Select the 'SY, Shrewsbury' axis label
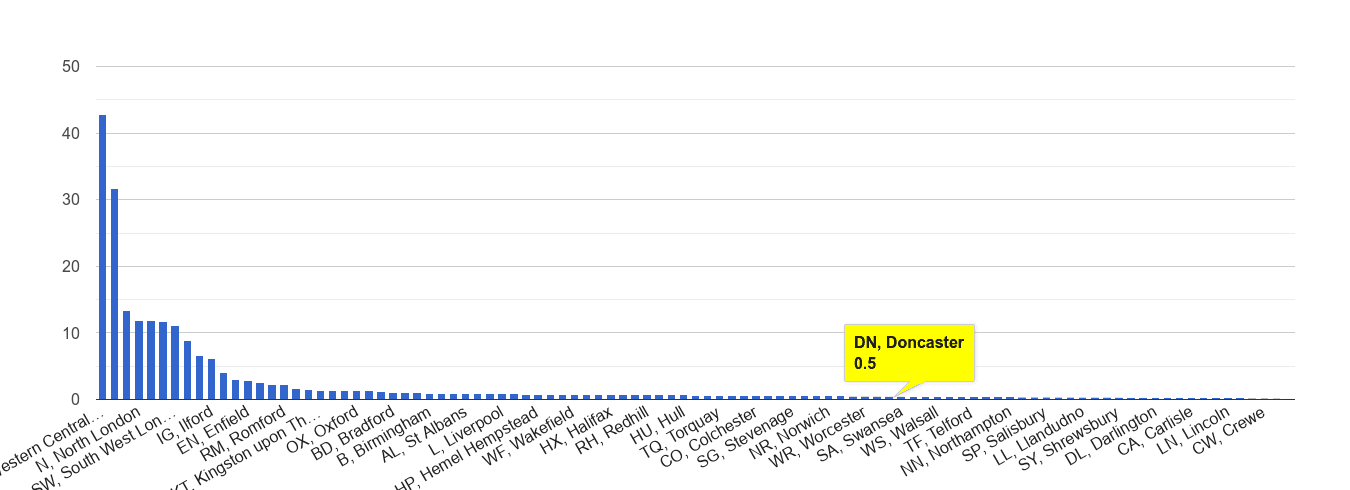Viewport: 1350px width, 490px height. (1068, 440)
